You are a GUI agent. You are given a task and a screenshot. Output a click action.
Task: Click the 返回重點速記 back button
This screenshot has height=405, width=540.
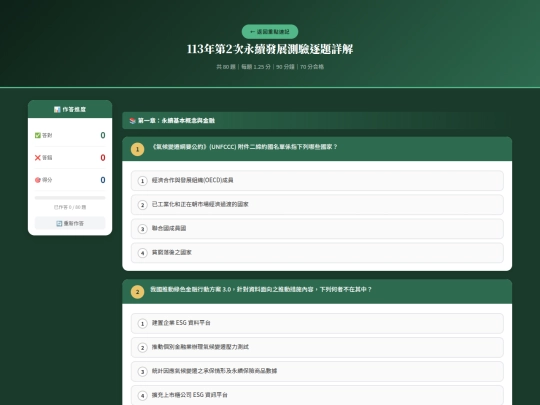pyautogui.click(x=270, y=32)
